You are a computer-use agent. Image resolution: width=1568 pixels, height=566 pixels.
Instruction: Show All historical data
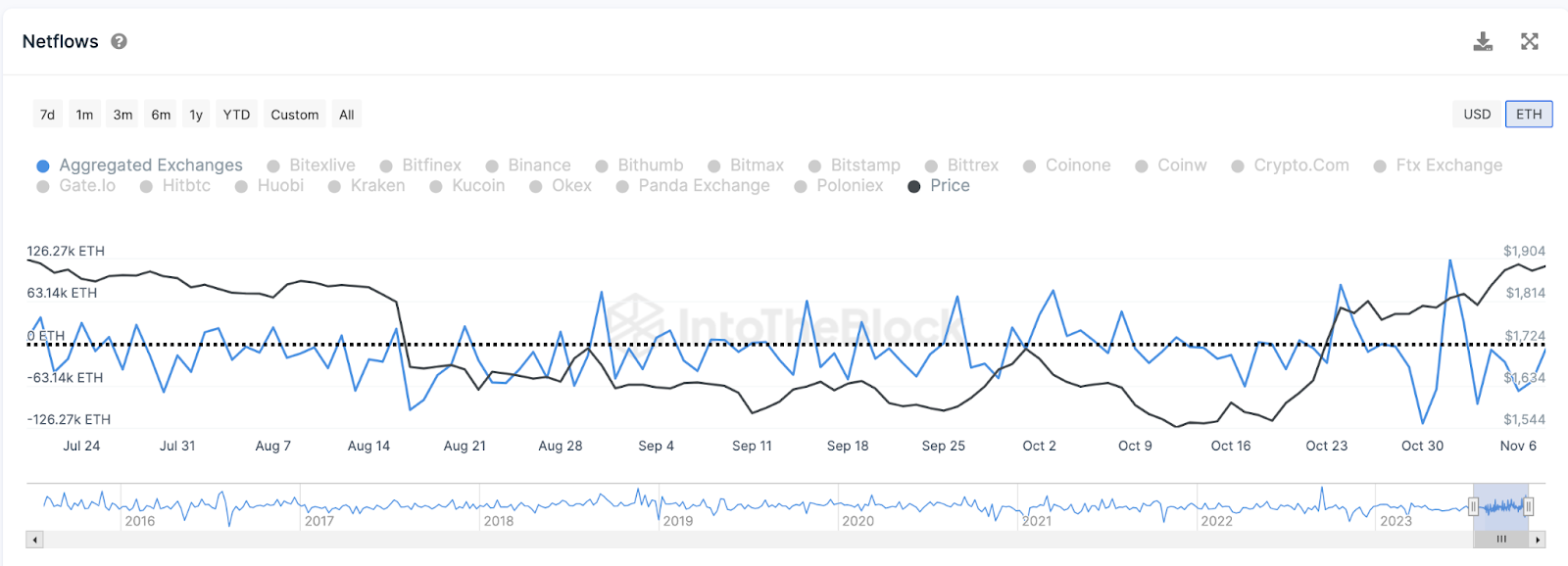pyautogui.click(x=346, y=115)
